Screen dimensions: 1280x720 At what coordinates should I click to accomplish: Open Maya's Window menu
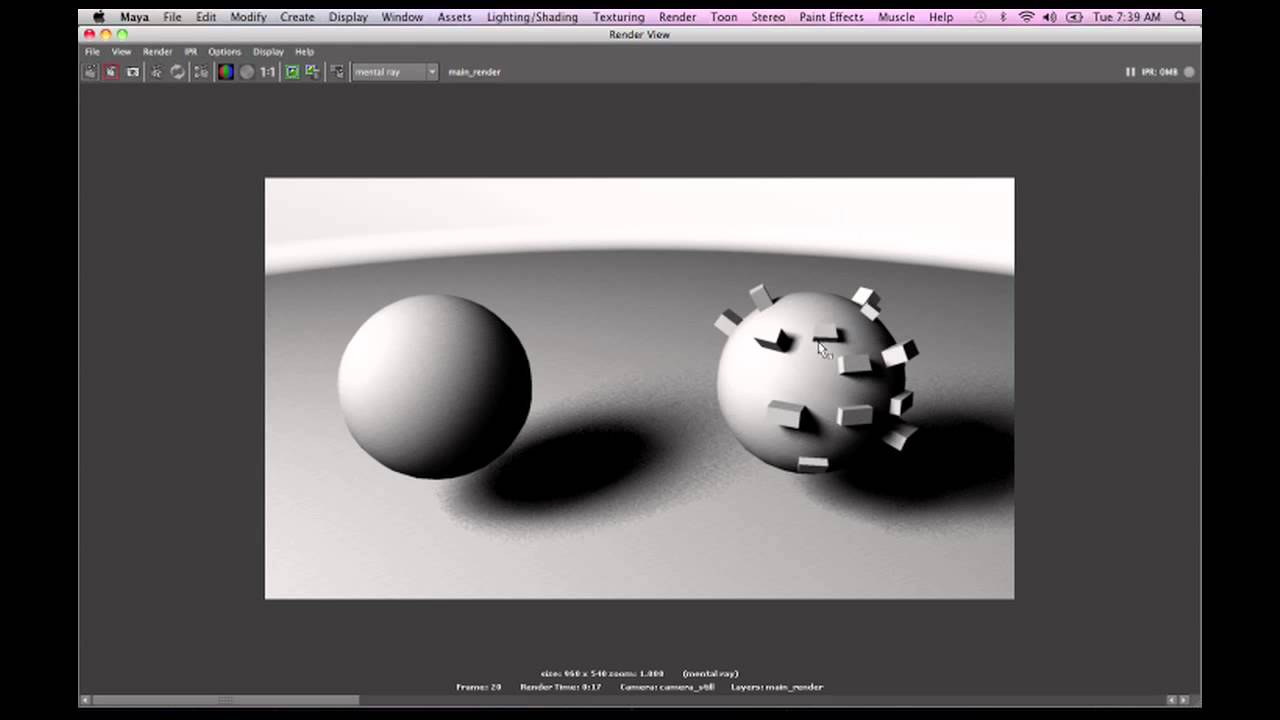pyautogui.click(x=402, y=17)
